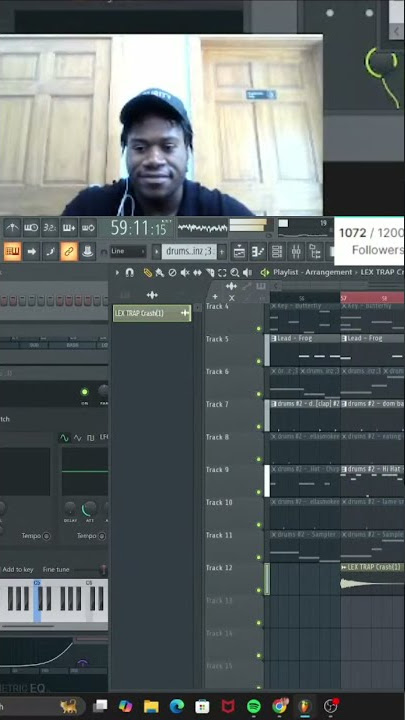Image resolution: width=405 pixels, height=720 pixels.
Task: Click the Add to key option
Action: 18,569
